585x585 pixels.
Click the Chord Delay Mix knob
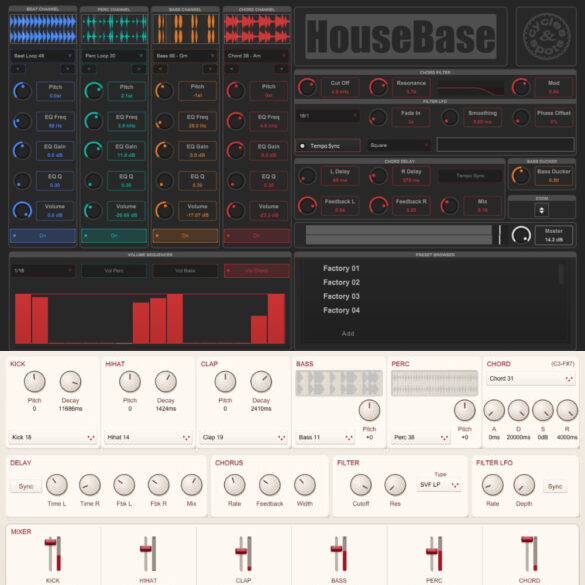(x=450, y=206)
